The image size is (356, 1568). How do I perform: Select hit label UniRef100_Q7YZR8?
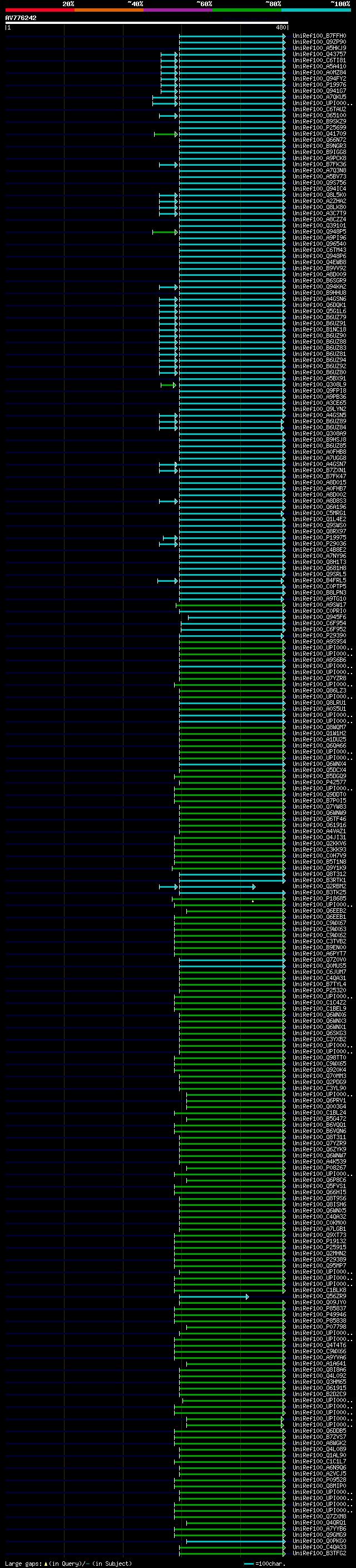point(319,678)
